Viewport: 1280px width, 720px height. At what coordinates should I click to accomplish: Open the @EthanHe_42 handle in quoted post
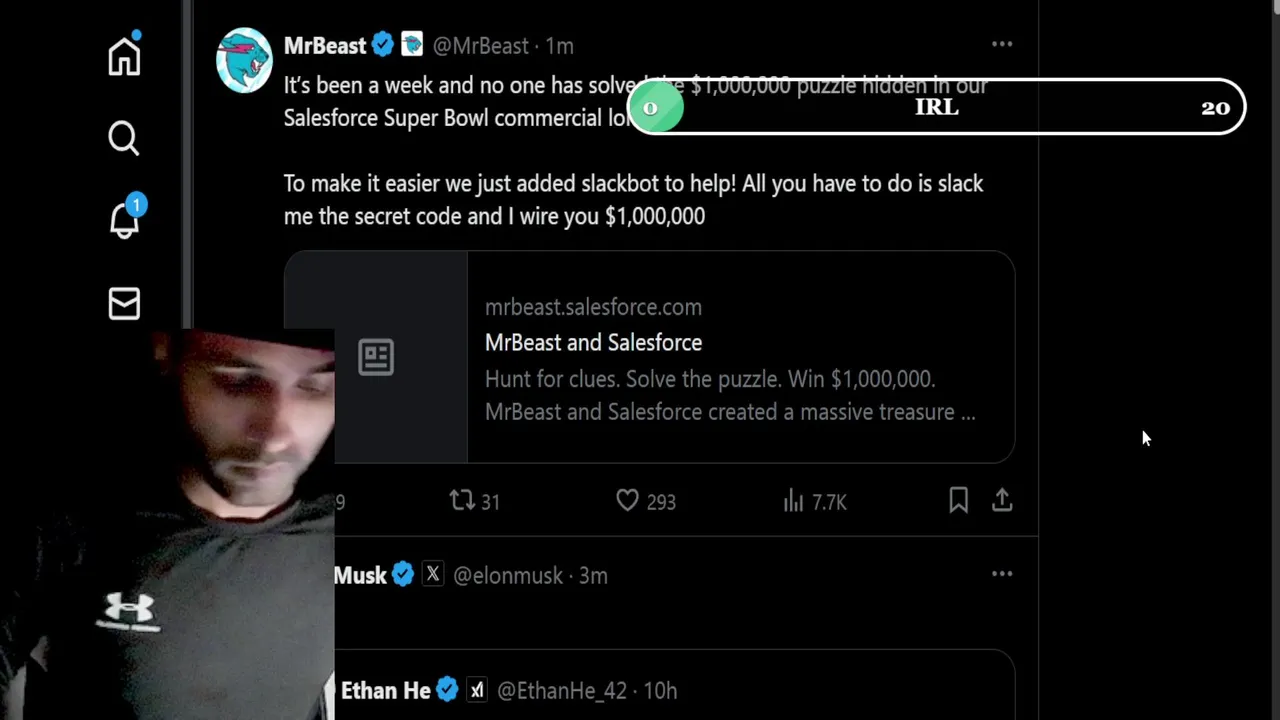562,691
